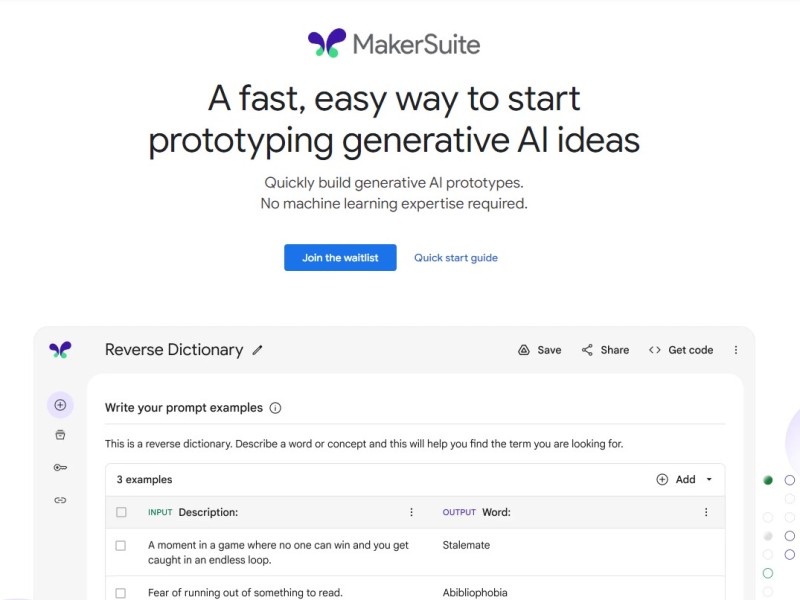The width and height of the screenshot is (800, 600).
Task: Open the Description column options menu
Action: [411, 512]
